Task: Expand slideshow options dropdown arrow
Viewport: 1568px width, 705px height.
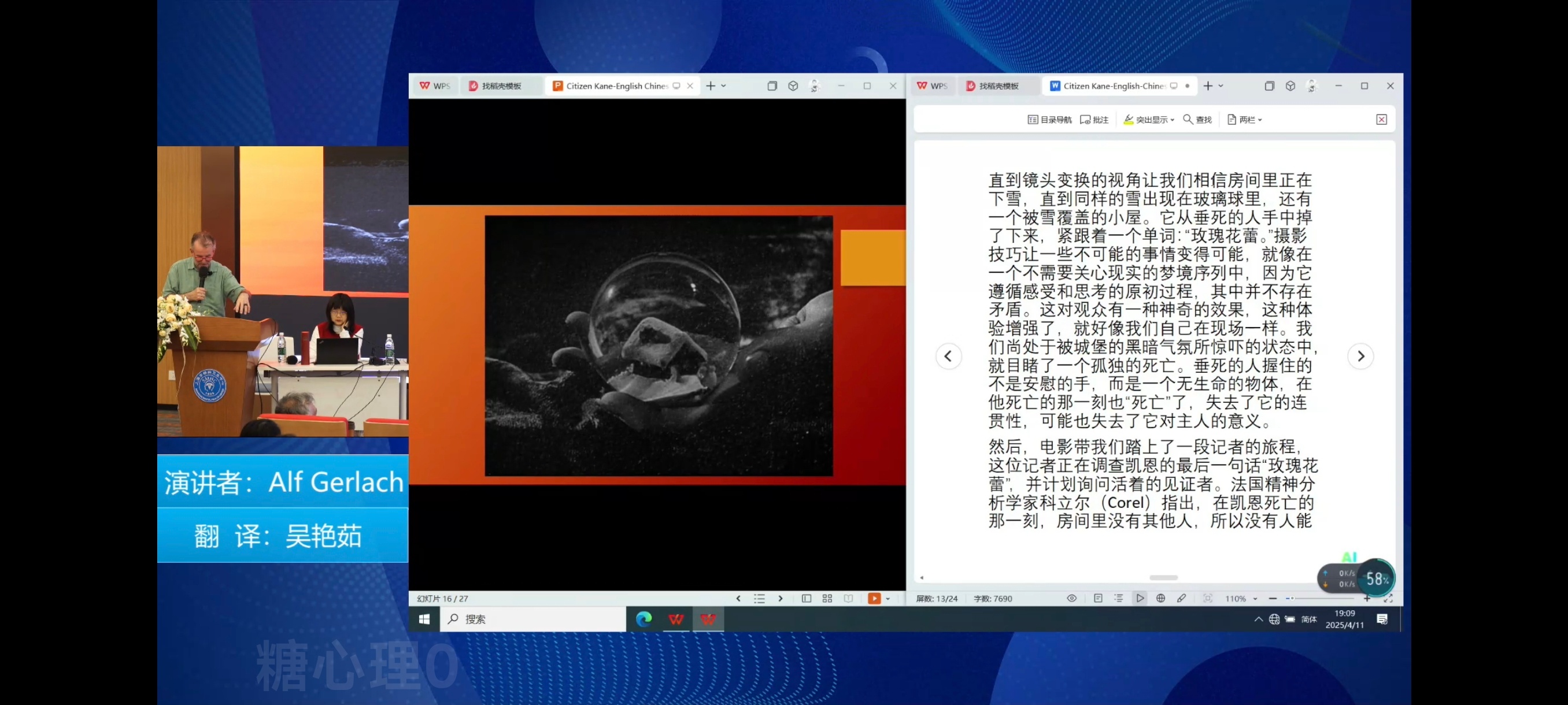Action: point(888,599)
